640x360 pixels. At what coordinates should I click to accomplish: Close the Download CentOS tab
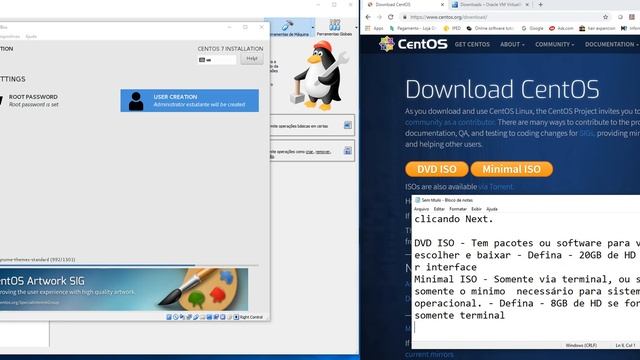[x=442, y=5]
